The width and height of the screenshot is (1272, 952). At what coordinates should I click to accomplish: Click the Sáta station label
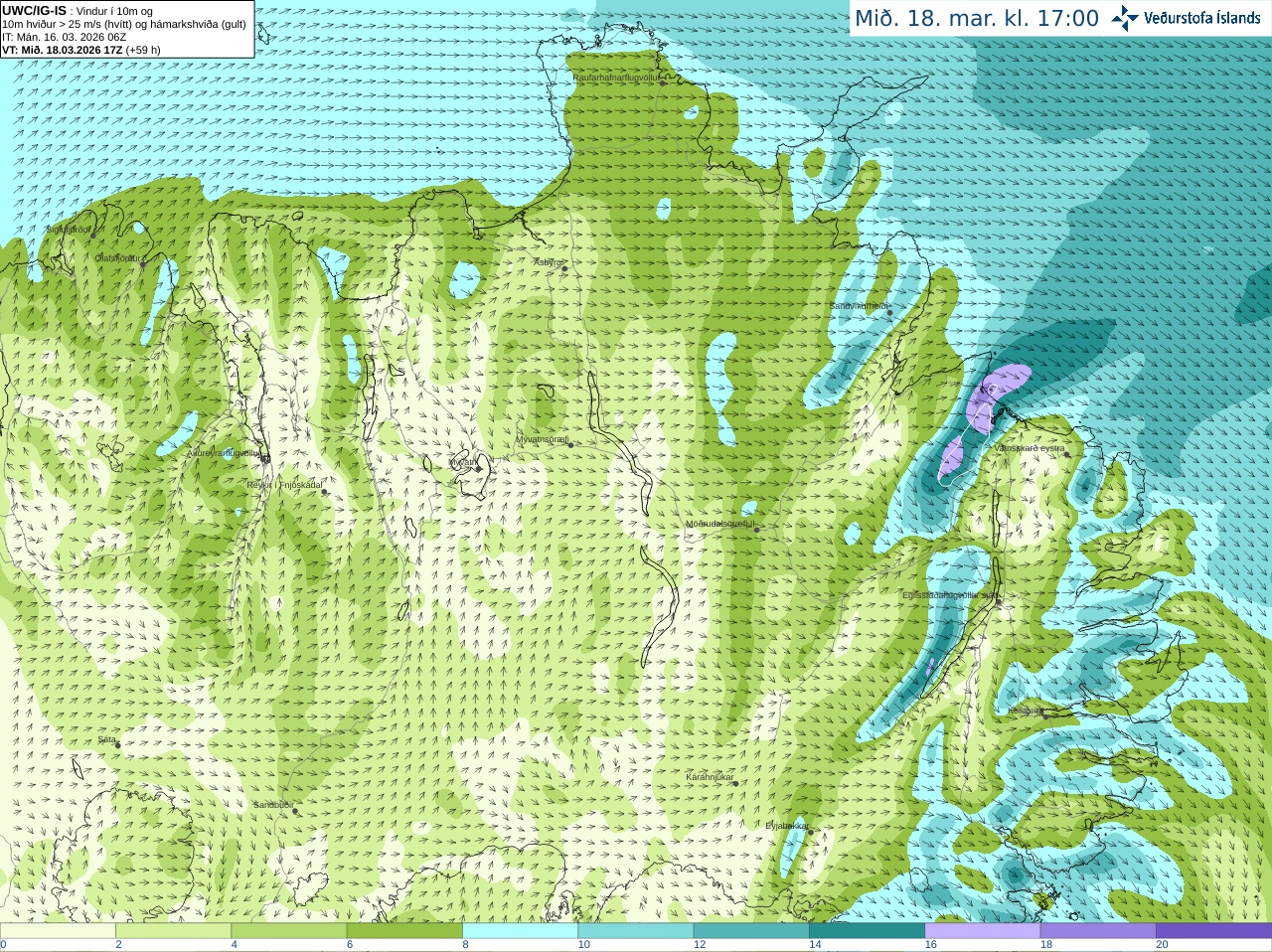tap(106, 739)
